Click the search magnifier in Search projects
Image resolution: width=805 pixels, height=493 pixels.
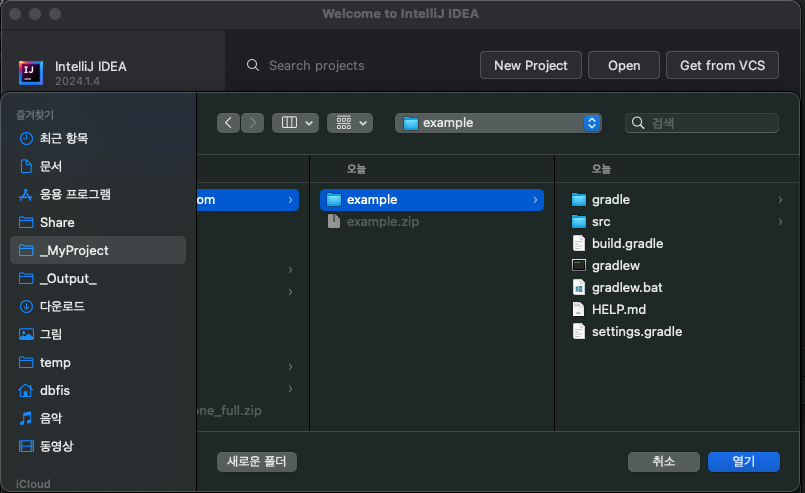[253, 65]
